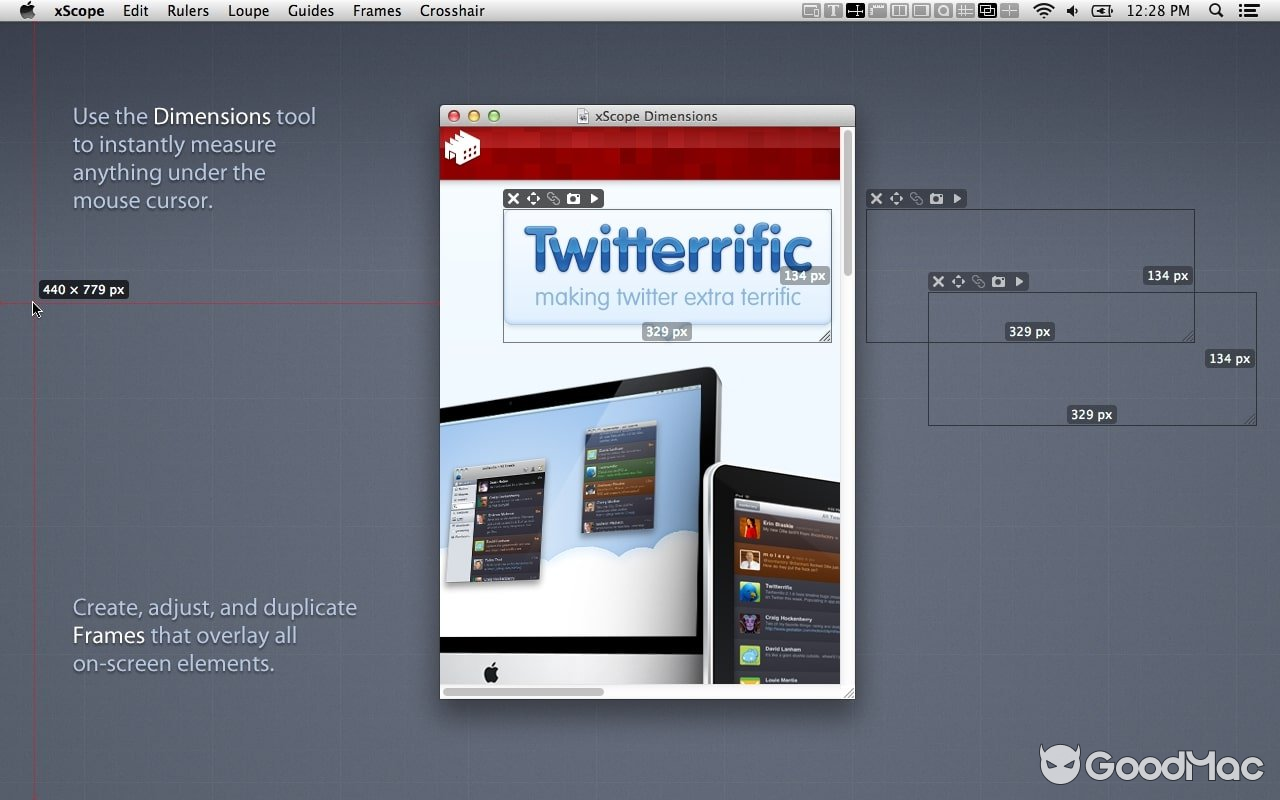
Task: Delete the frame using the X icon
Action: click(513, 198)
